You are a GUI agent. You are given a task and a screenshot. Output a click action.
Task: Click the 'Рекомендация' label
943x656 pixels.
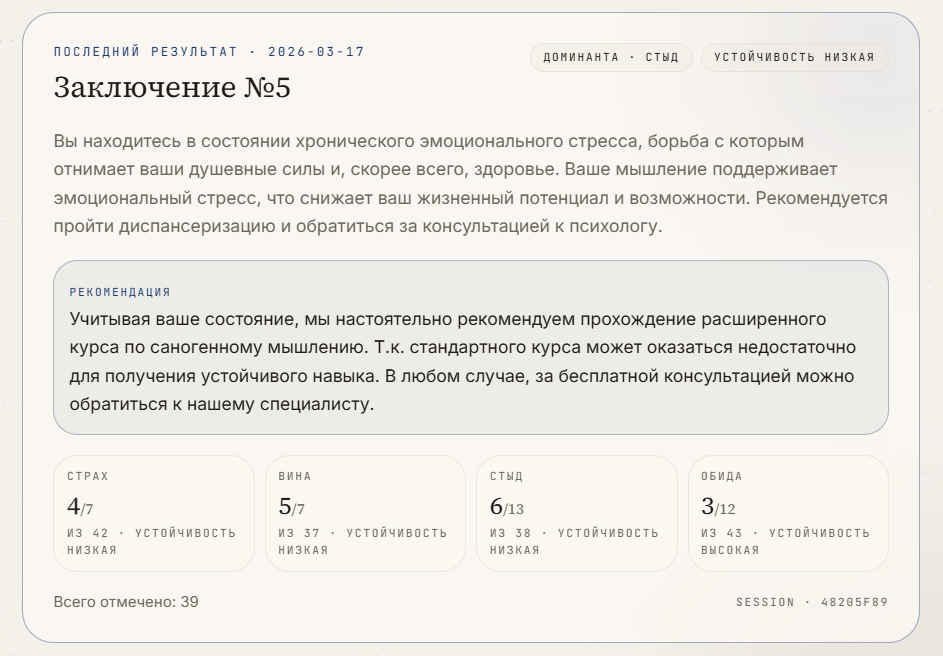[x=120, y=292]
